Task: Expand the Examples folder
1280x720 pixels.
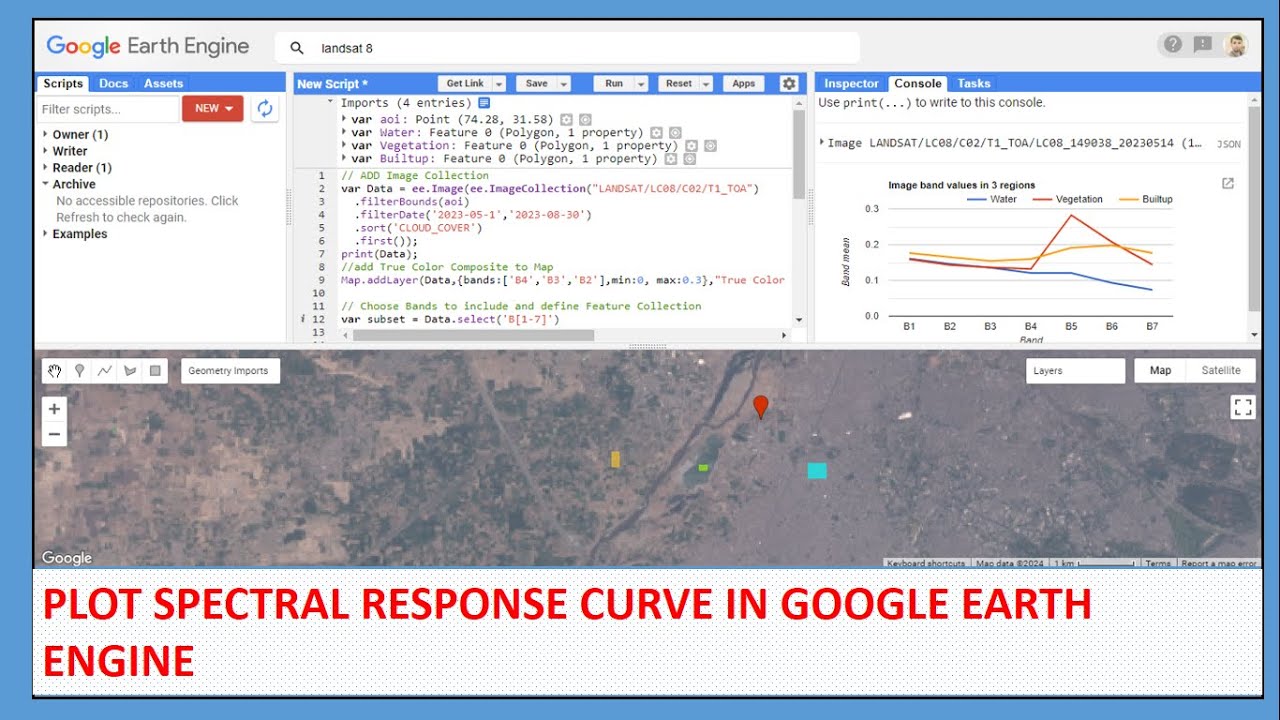Action: tap(45, 234)
